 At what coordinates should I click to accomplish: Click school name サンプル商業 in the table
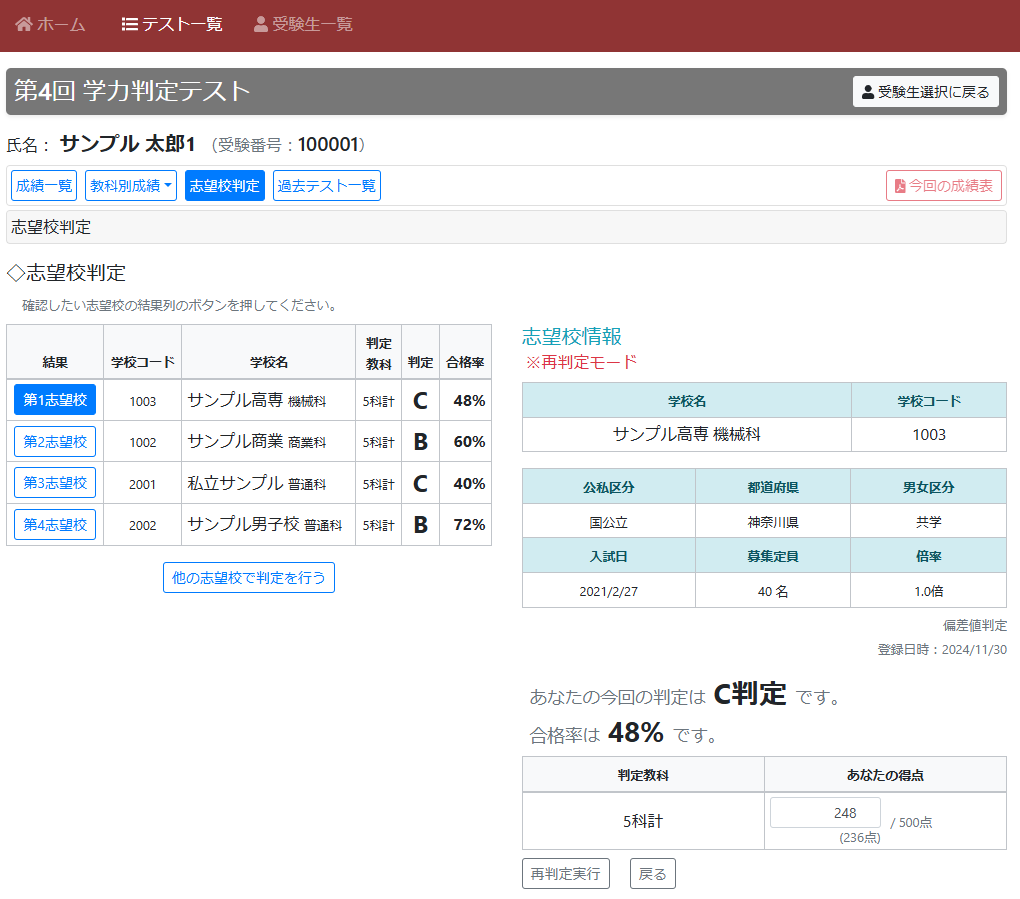click(235, 442)
